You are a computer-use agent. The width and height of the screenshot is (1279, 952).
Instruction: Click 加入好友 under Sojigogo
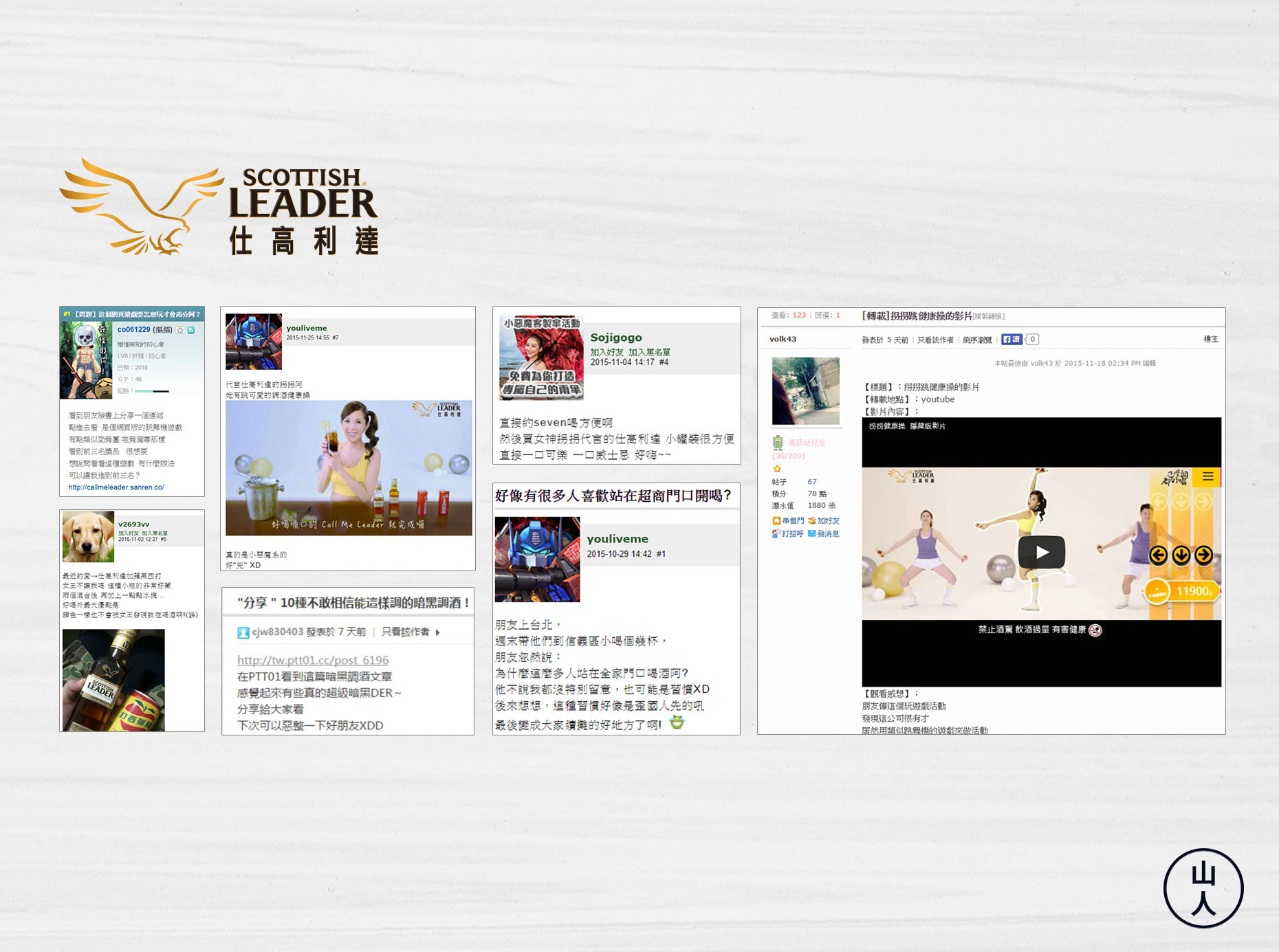(x=607, y=352)
